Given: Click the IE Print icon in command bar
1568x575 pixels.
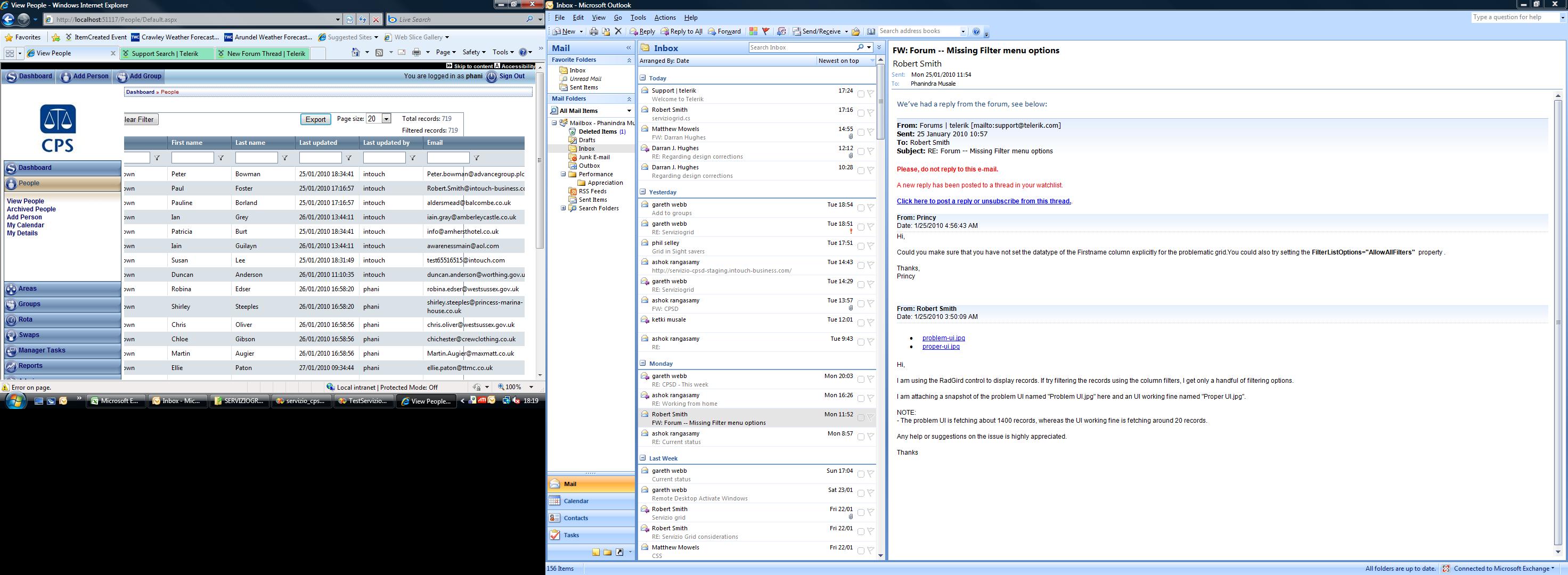Looking at the screenshot, I should (416, 52).
